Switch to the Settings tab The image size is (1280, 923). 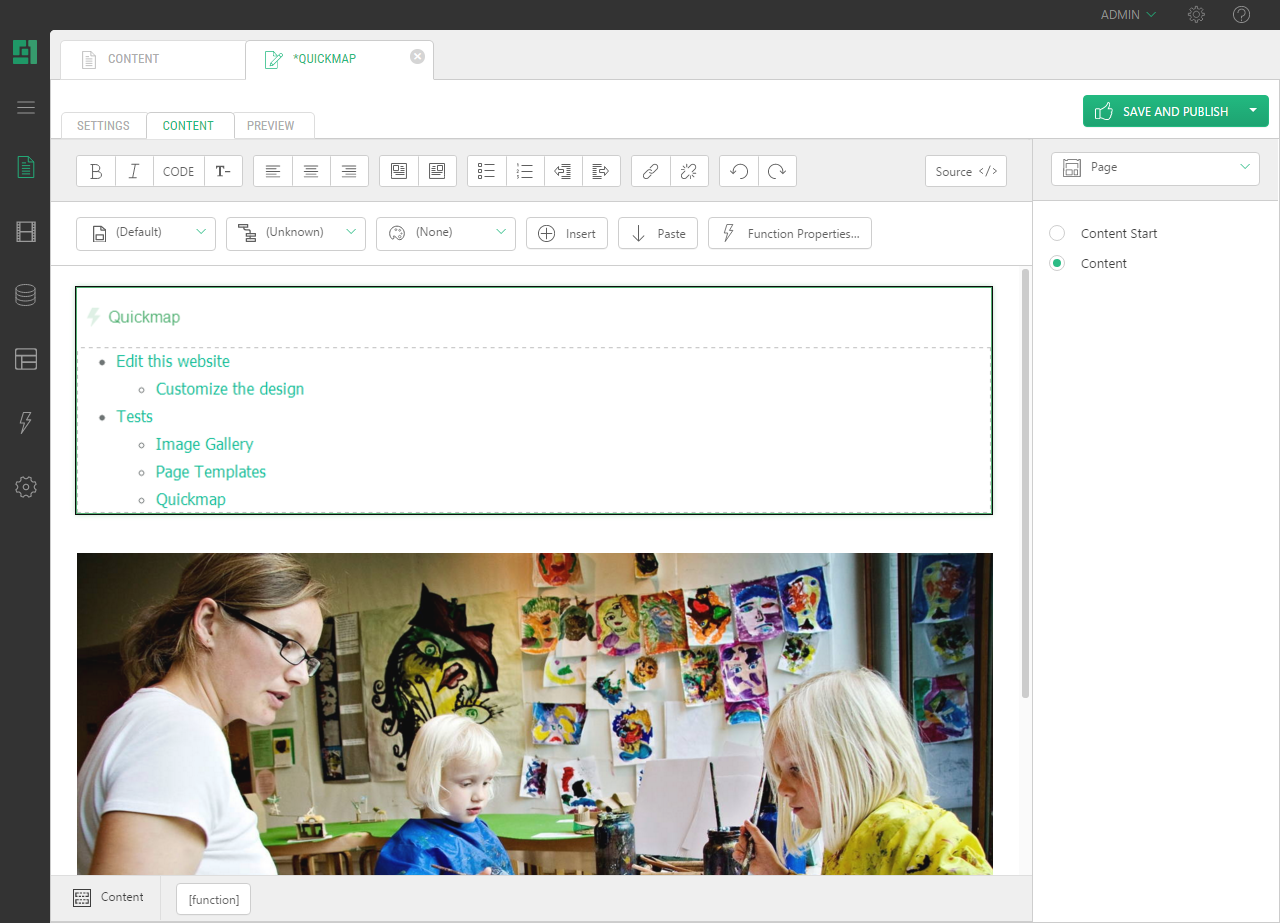(103, 126)
